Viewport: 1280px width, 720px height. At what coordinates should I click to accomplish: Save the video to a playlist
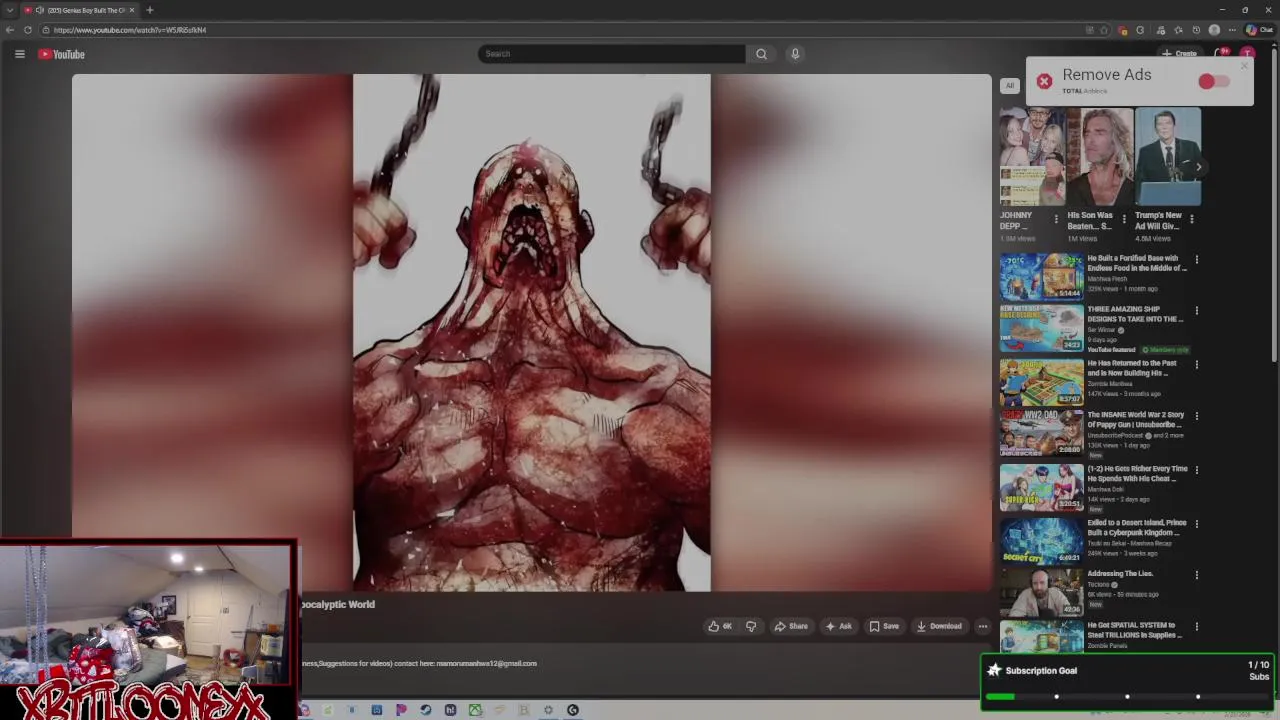[x=884, y=626]
